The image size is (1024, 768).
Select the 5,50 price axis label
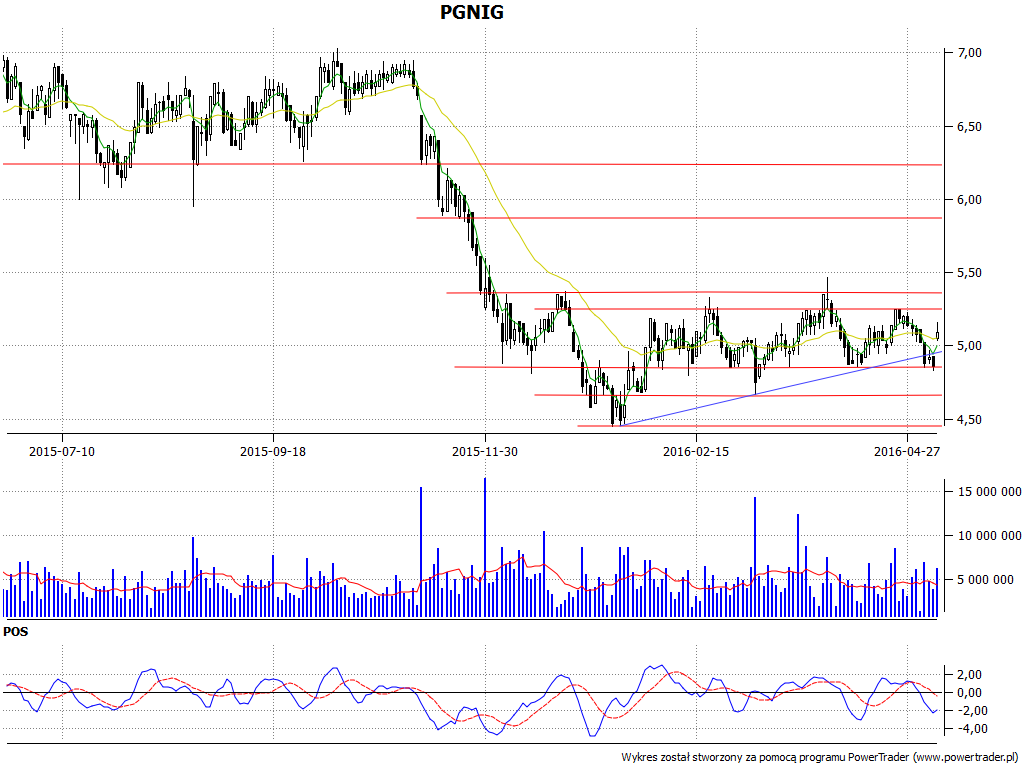coord(969,273)
